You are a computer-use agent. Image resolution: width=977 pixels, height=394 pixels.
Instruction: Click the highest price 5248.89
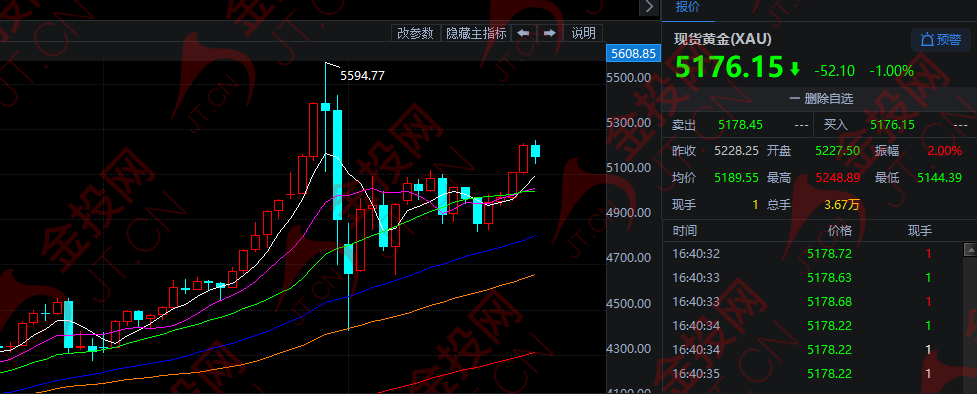pos(837,178)
